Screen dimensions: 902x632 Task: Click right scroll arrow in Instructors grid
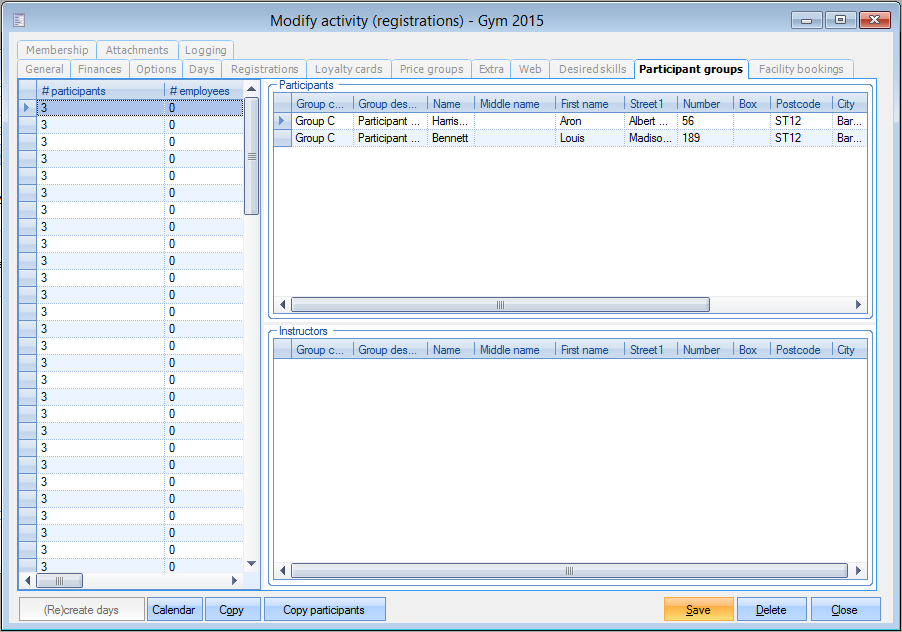857,571
